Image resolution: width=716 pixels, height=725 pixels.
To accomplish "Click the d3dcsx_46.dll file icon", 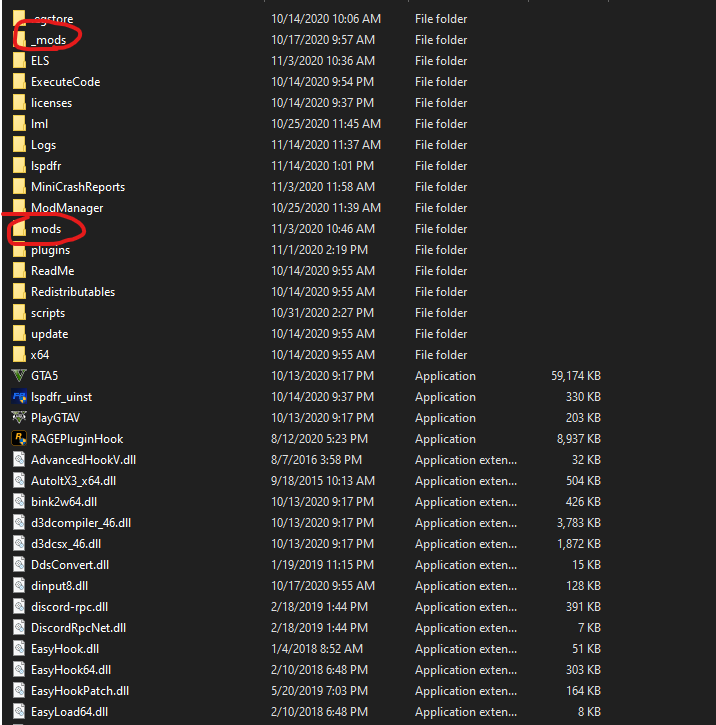I will pyautogui.click(x=19, y=544).
